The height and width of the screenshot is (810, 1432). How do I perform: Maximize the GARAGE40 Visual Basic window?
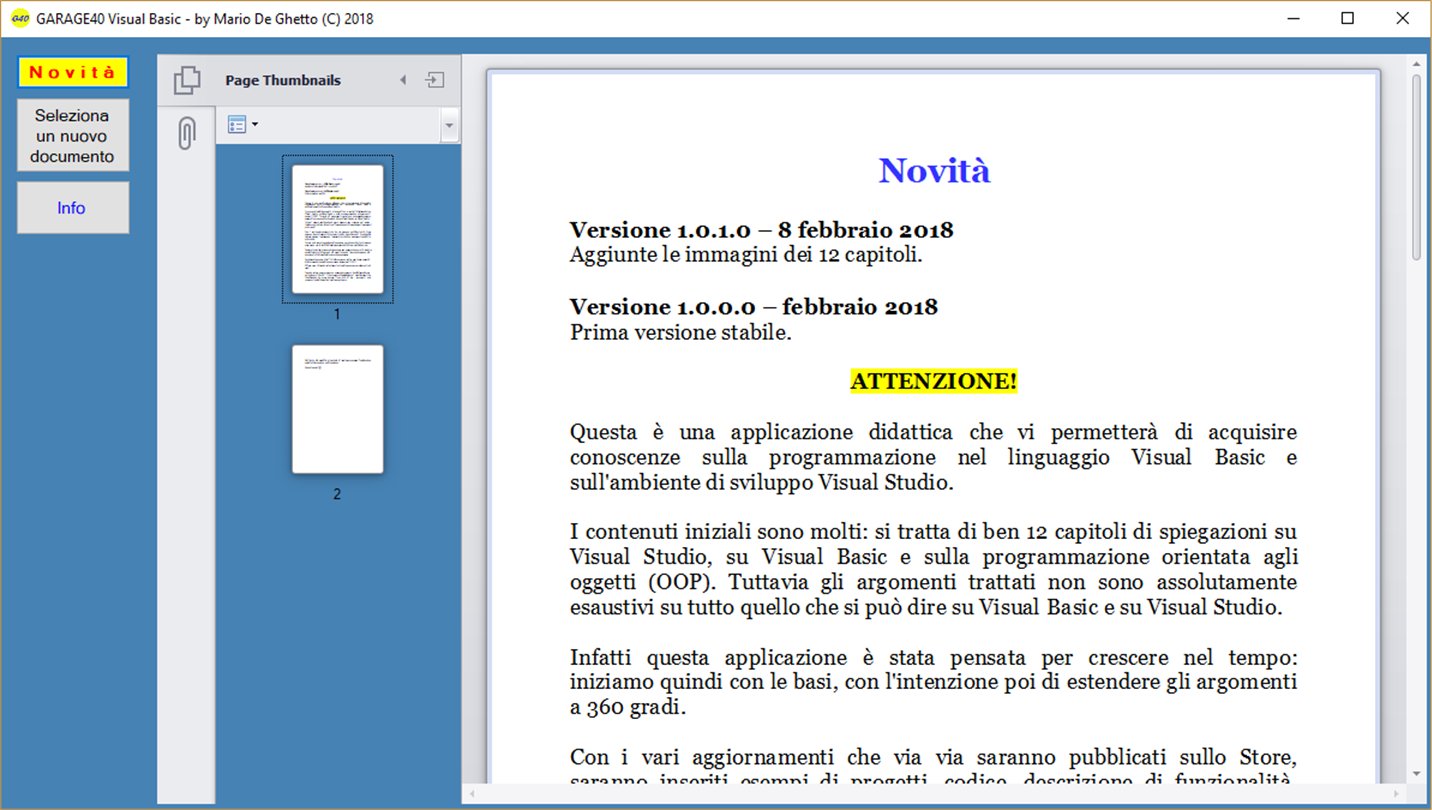pos(1348,18)
